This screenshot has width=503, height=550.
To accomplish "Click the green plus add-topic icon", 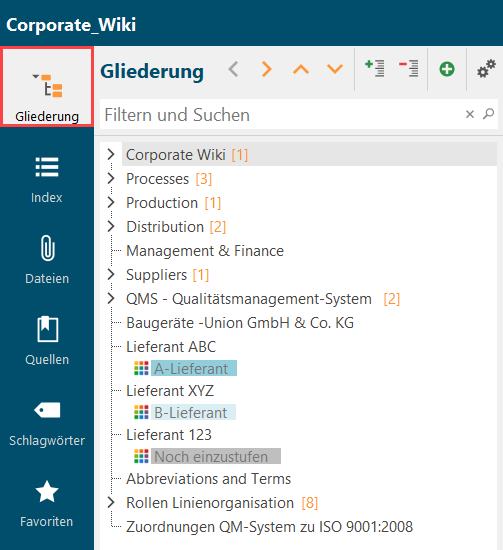I will (x=447, y=69).
